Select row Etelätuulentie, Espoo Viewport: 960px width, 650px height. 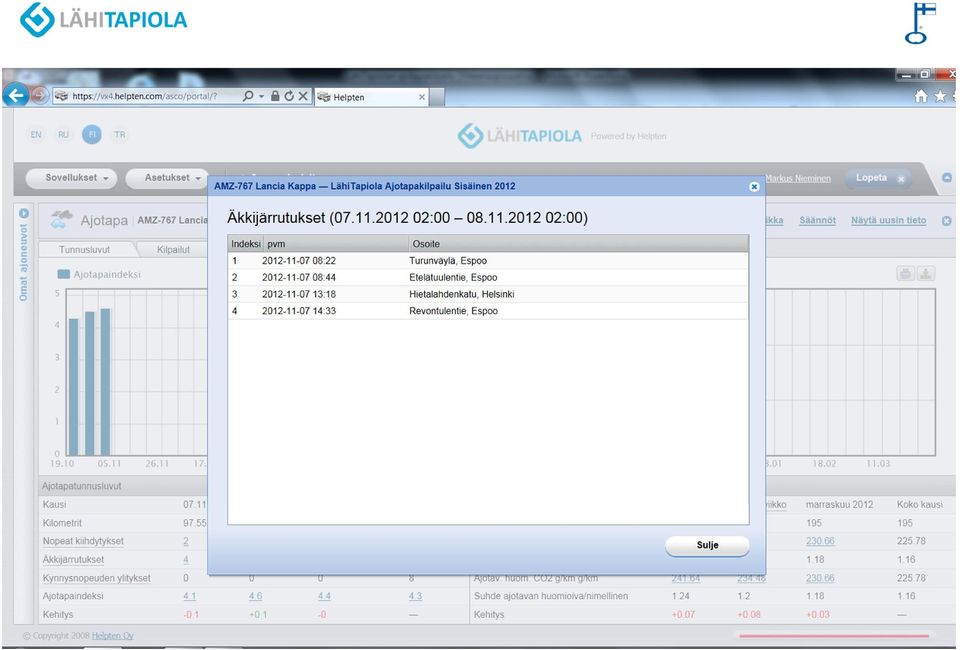[x=488, y=277]
